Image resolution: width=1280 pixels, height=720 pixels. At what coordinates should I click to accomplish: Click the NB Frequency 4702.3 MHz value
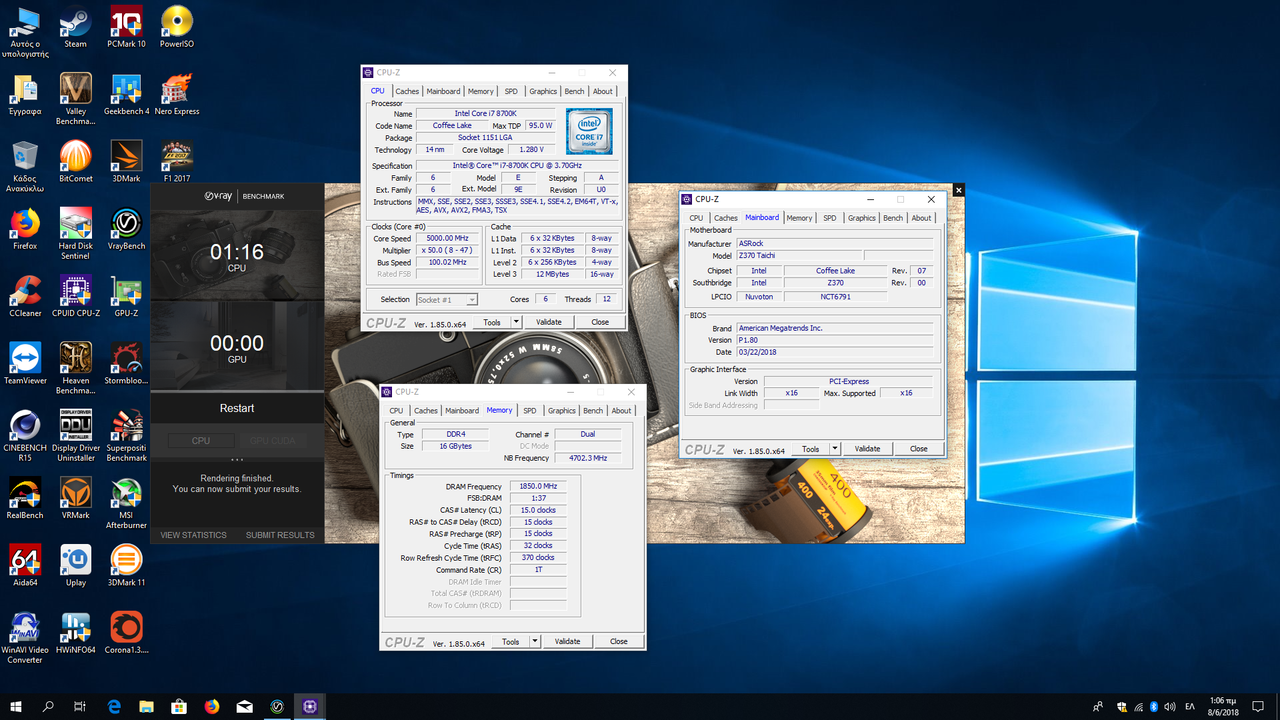click(588, 458)
